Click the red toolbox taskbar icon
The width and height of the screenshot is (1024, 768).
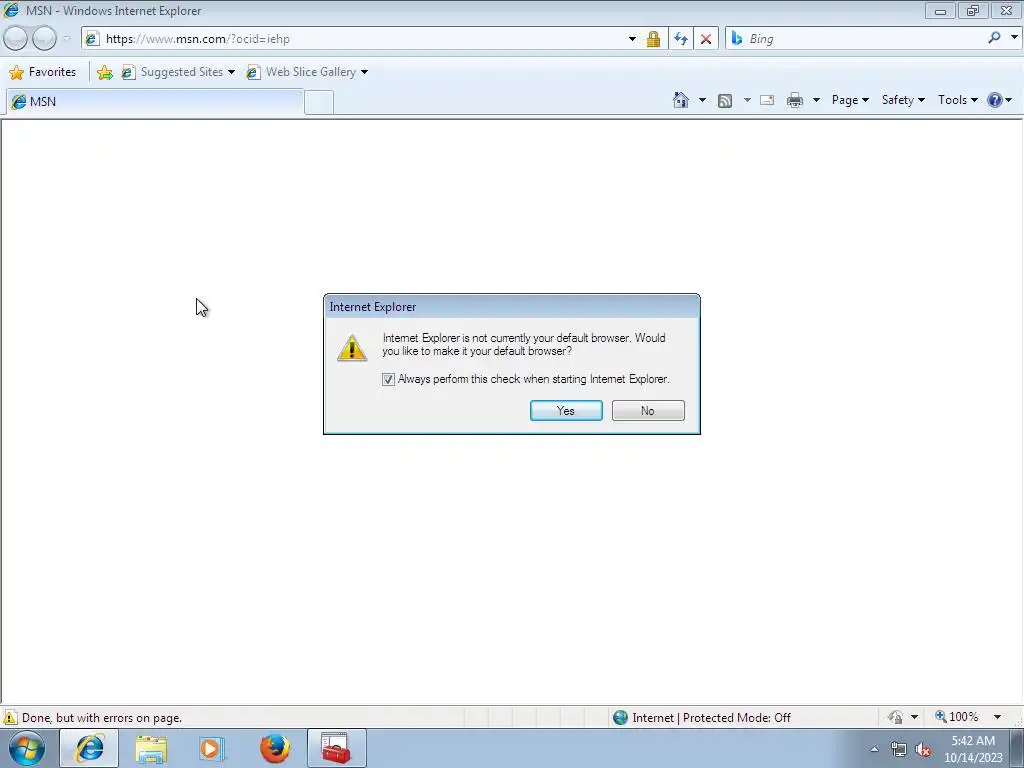(x=336, y=748)
